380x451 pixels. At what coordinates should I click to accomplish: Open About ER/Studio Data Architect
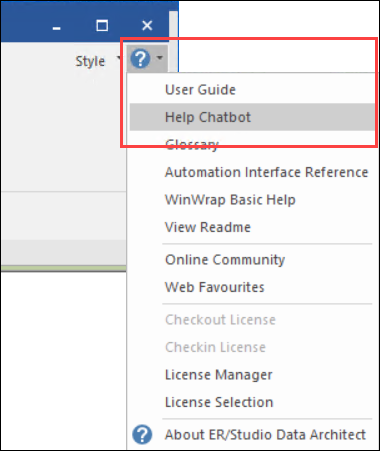click(x=252, y=435)
